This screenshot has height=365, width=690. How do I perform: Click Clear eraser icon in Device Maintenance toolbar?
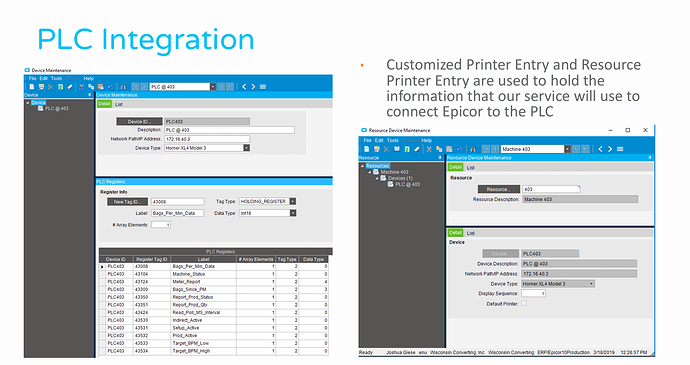tap(70, 87)
